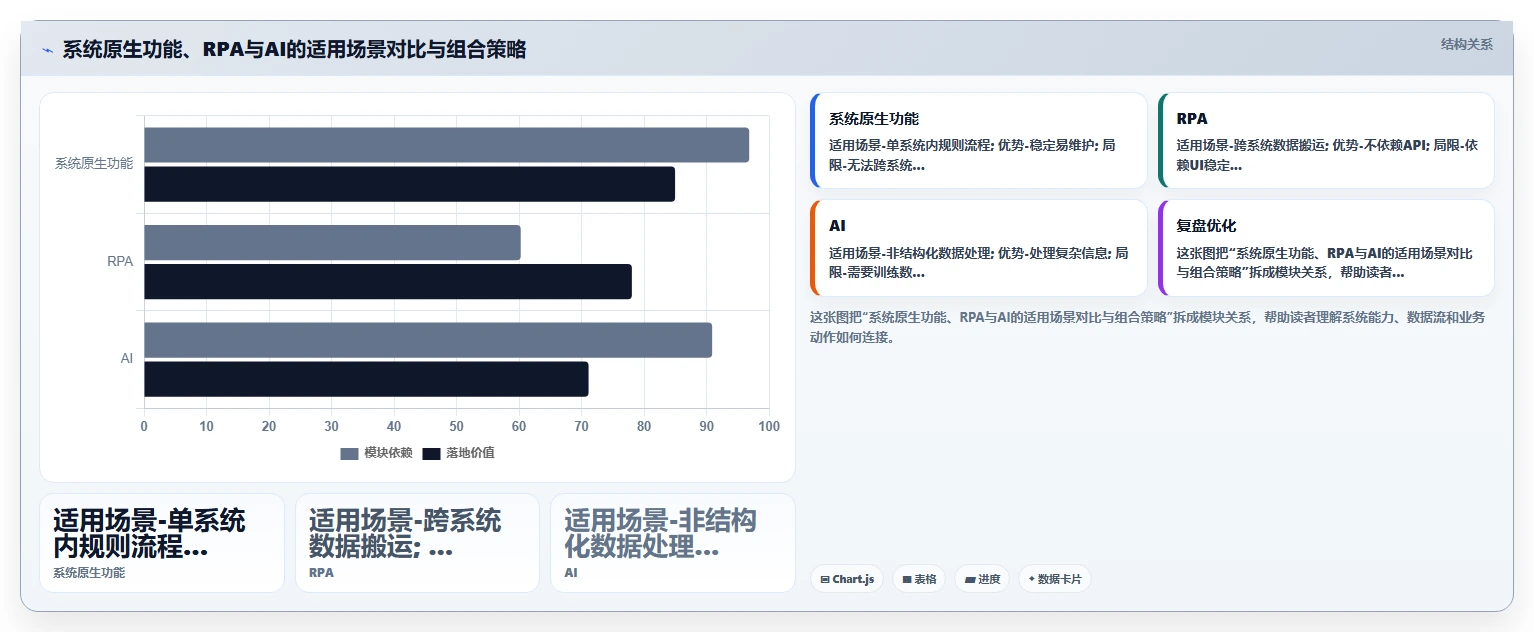This screenshot has height=632, width=1534.
Task: Click the dark 落地价值 bar for AI
Action: [366, 379]
